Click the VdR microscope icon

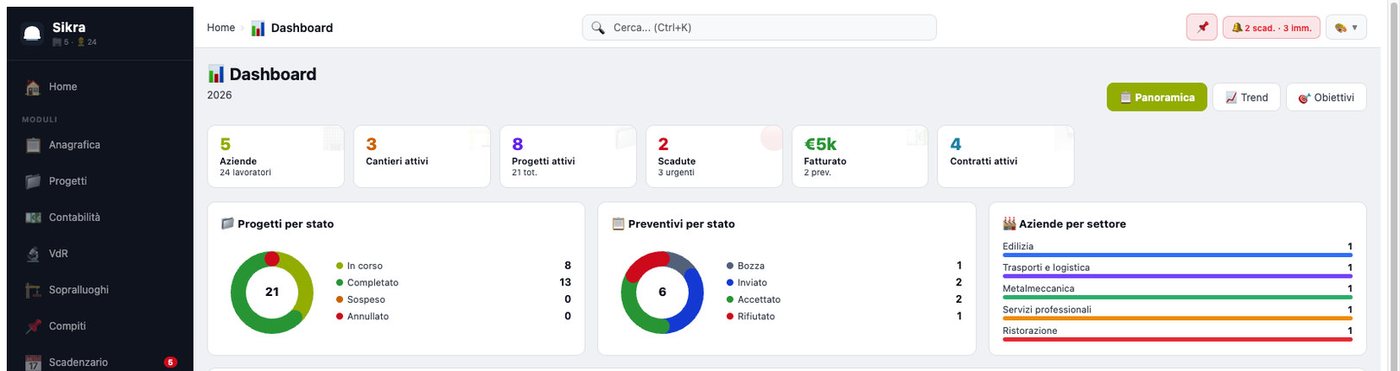(x=32, y=254)
